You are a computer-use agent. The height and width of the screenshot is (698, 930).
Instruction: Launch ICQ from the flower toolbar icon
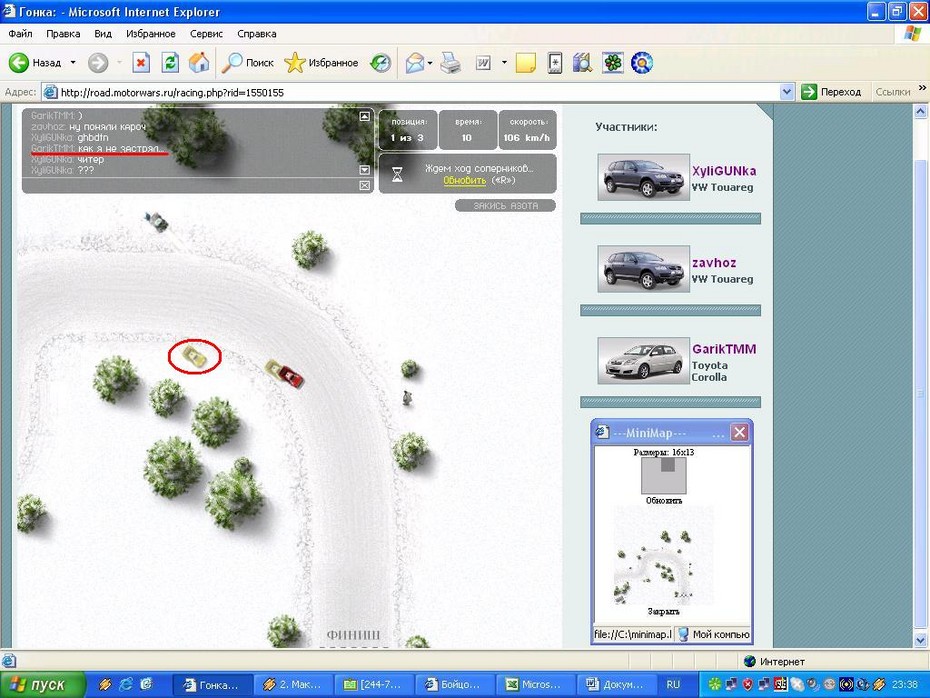point(613,62)
